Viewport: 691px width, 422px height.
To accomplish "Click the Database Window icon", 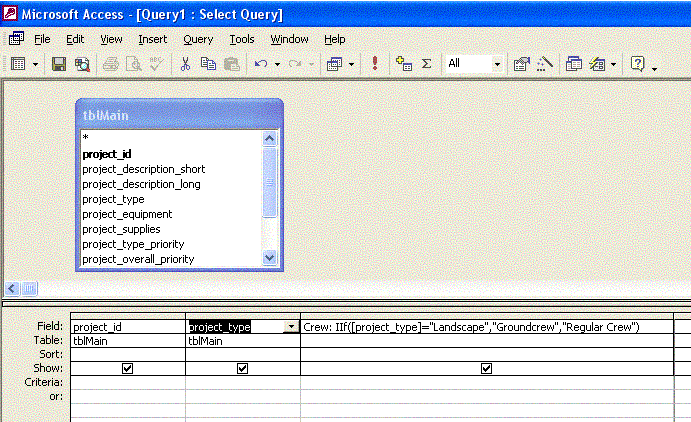I will (x=574, y=64).
